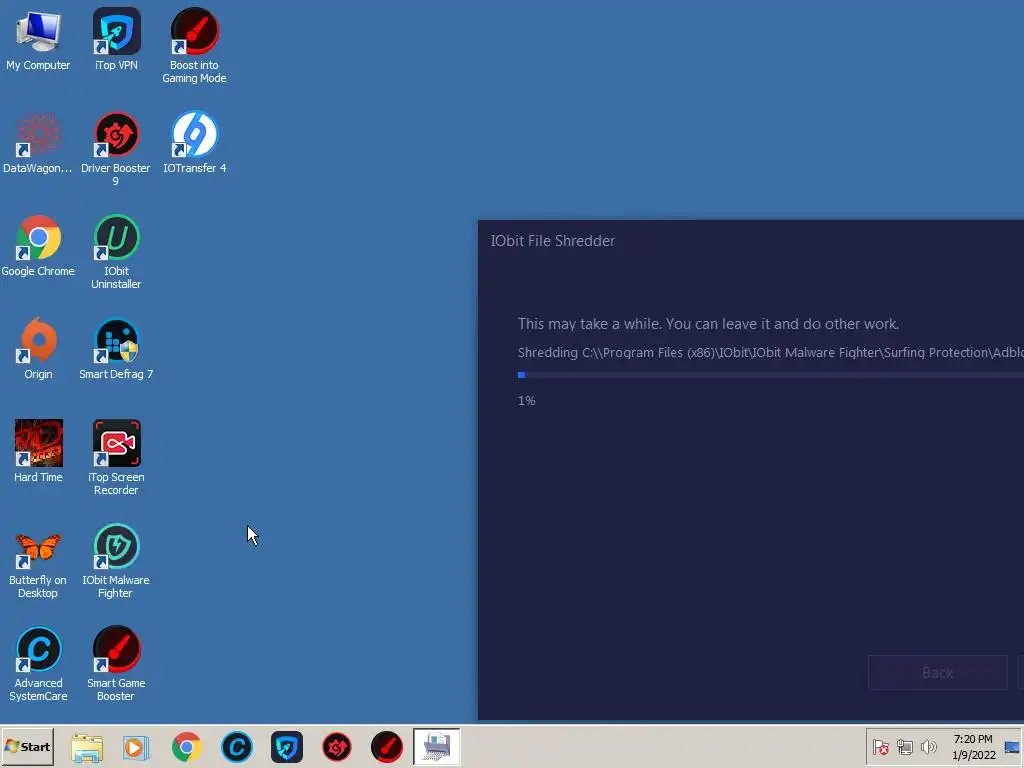This screenshot has height=768, width=1024.
Task: Click the Shredding file path text
Action: (771, 353)
